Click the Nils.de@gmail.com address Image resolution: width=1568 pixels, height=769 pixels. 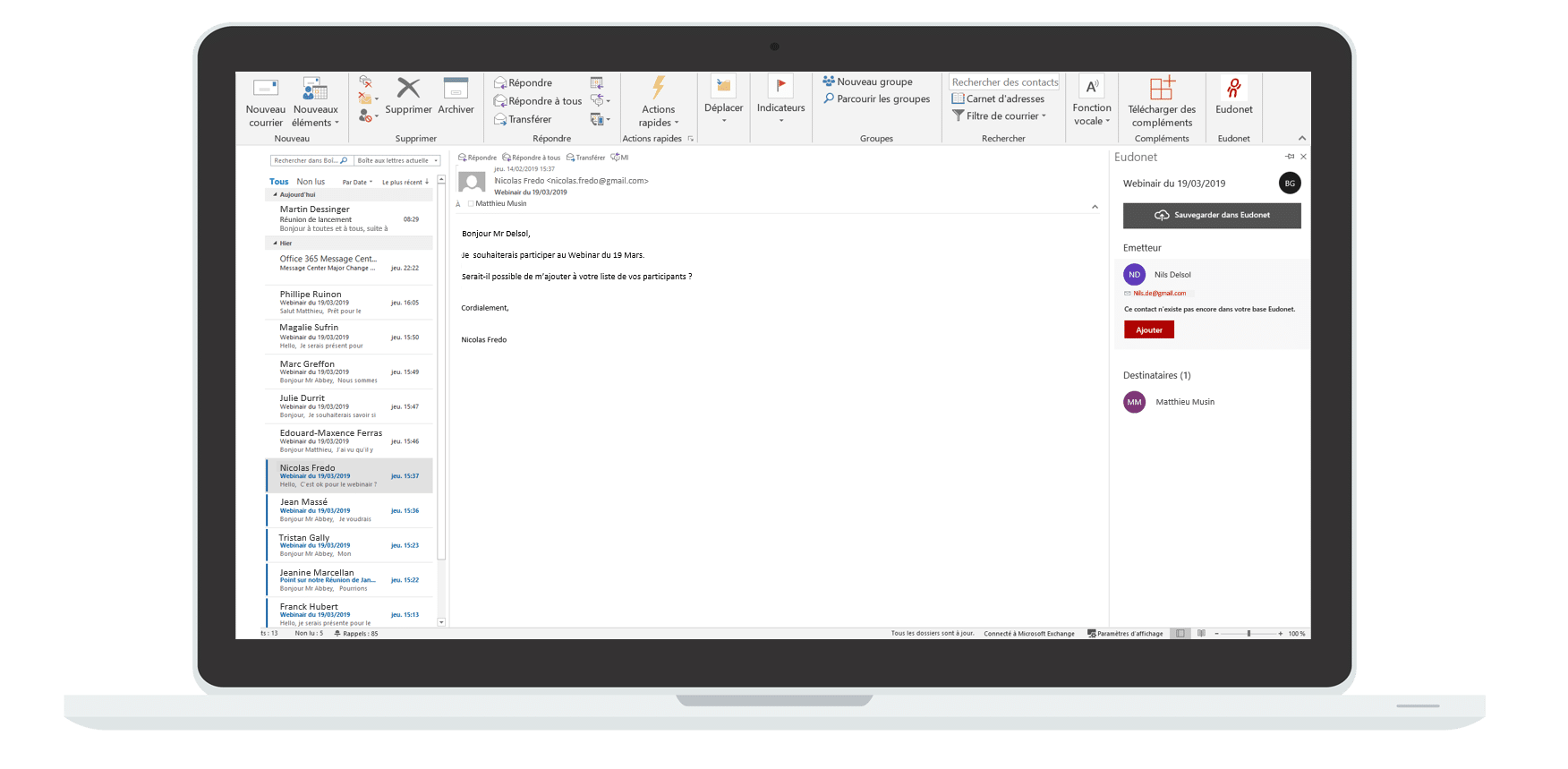coord(1159,293)
